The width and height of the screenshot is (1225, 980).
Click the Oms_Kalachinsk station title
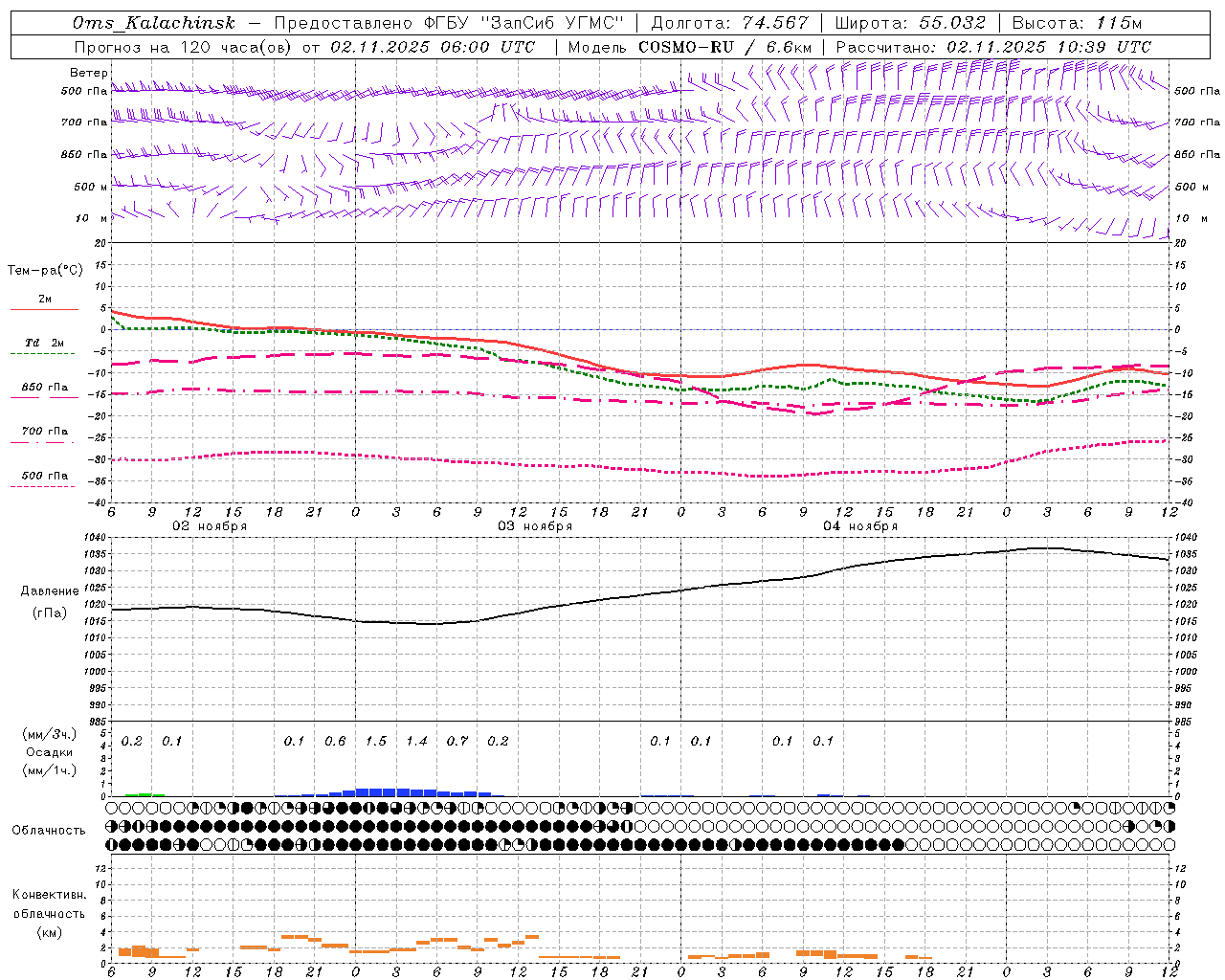tap(154, 23)
